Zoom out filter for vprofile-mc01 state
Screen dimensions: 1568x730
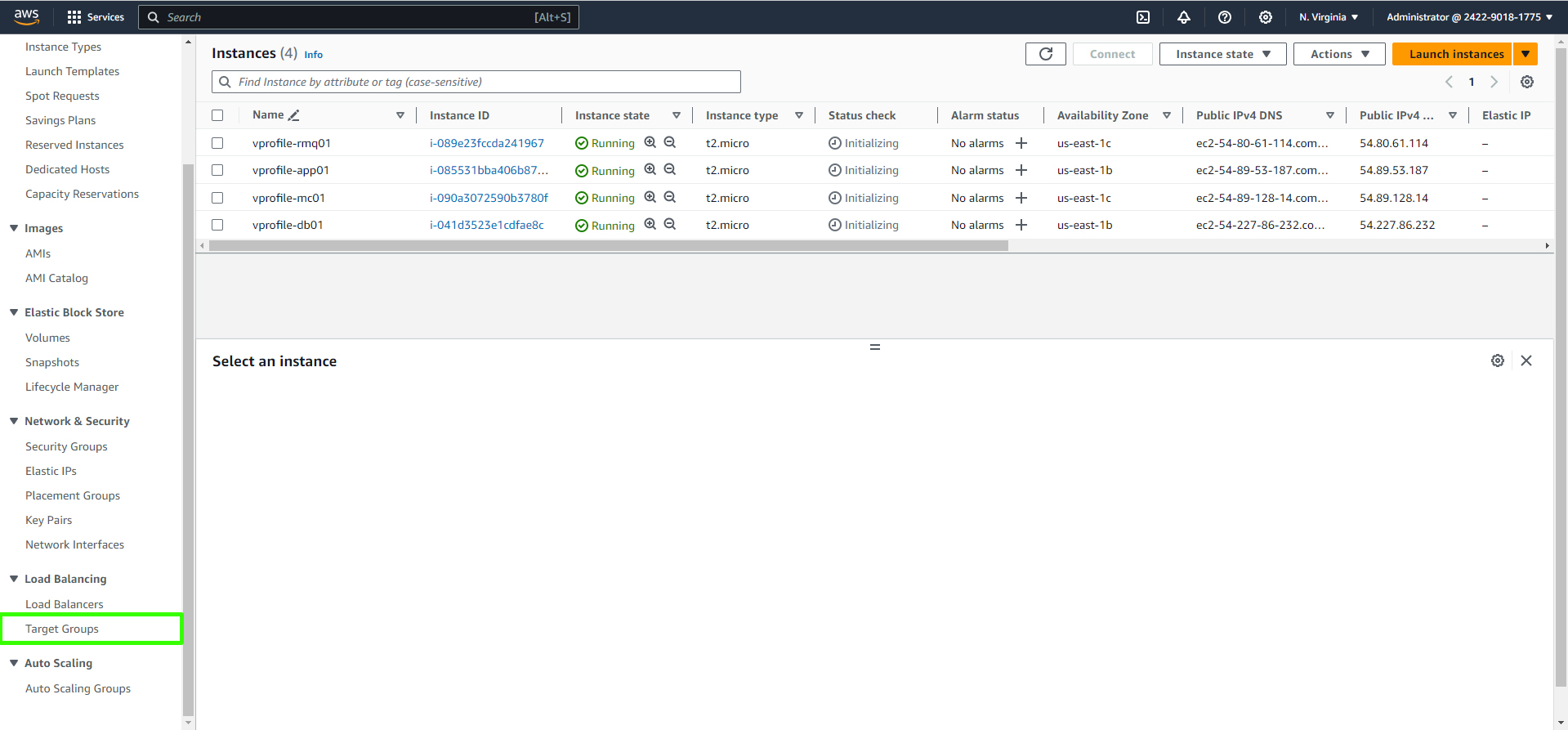pyautogui.click(x=670, y=197)
